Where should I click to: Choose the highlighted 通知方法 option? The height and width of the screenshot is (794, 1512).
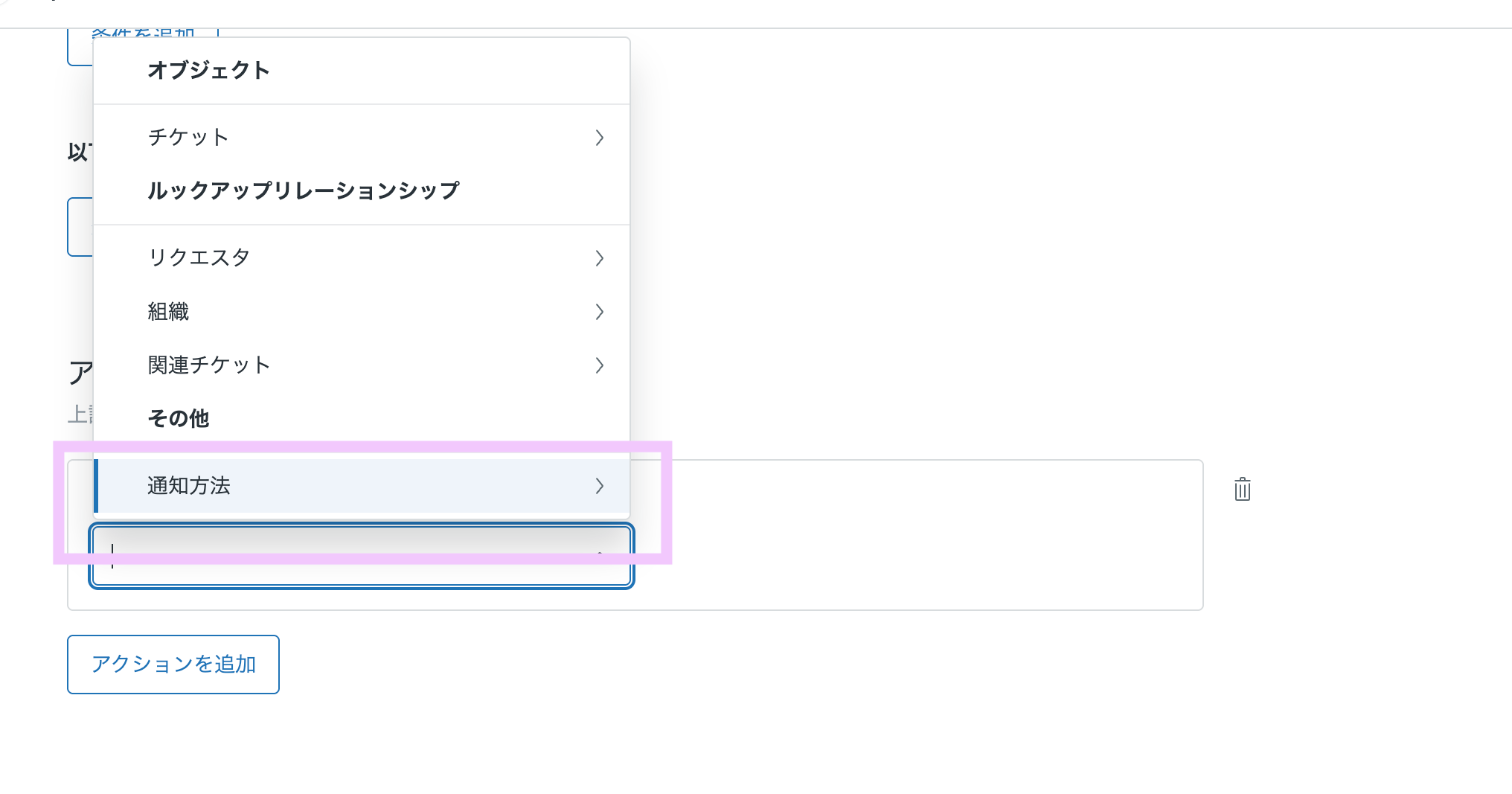pyautogui.click(x=189, y=486)
